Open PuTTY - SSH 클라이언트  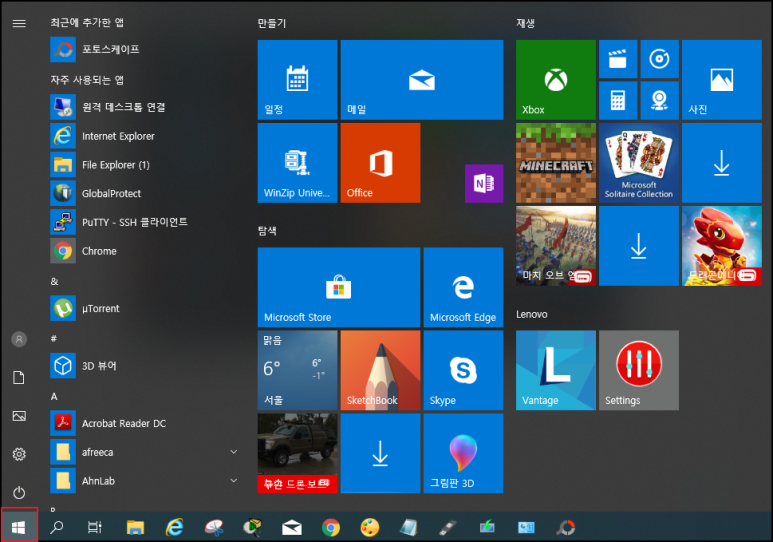point(143,222)
